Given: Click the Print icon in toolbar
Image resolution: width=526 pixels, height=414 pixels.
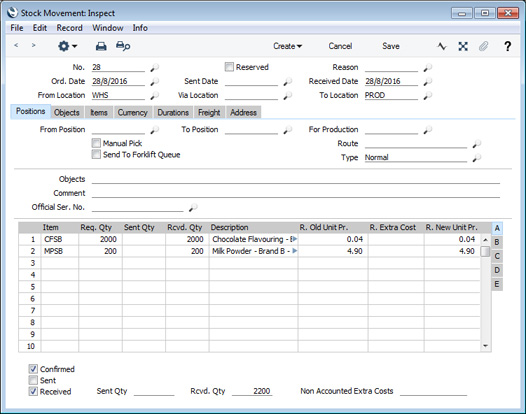Looking at the screenshot, I should (101, 46).
